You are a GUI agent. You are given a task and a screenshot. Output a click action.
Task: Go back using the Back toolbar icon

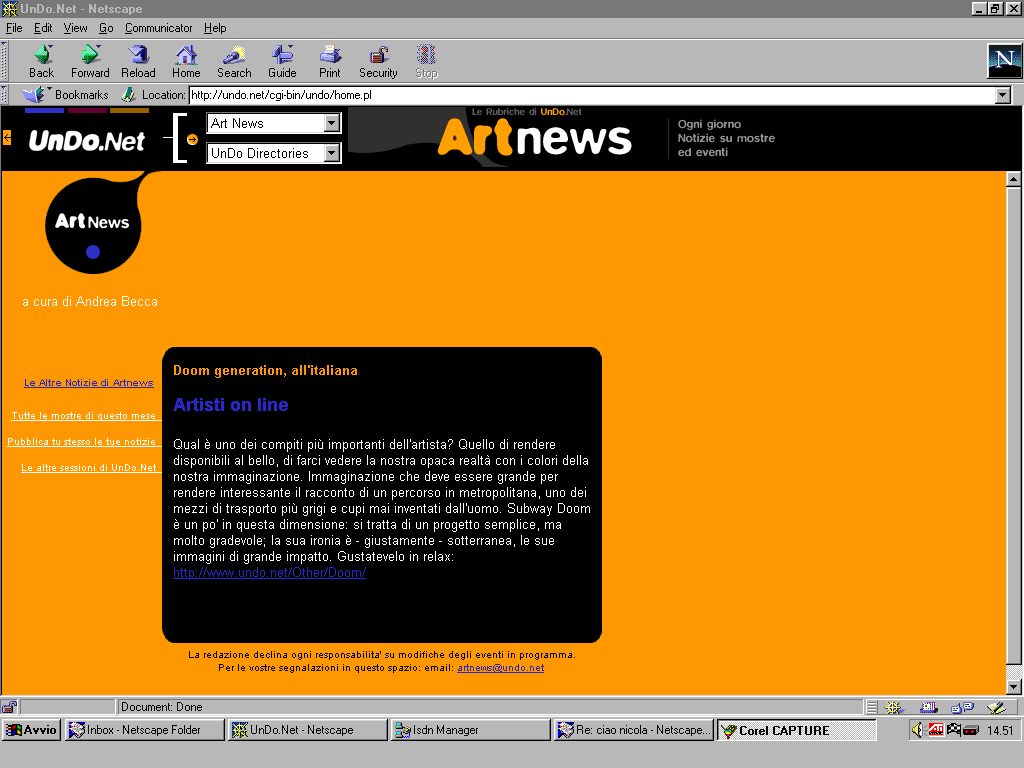pyautogui.click(x=42, y=61)
